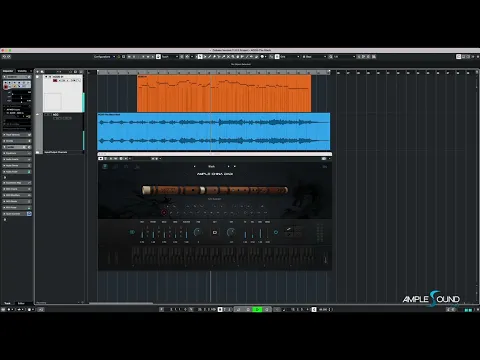Viewport: 480px width, 360px height.
Task: Open the Main panel icon in plugin
Action: click(105, 166)
